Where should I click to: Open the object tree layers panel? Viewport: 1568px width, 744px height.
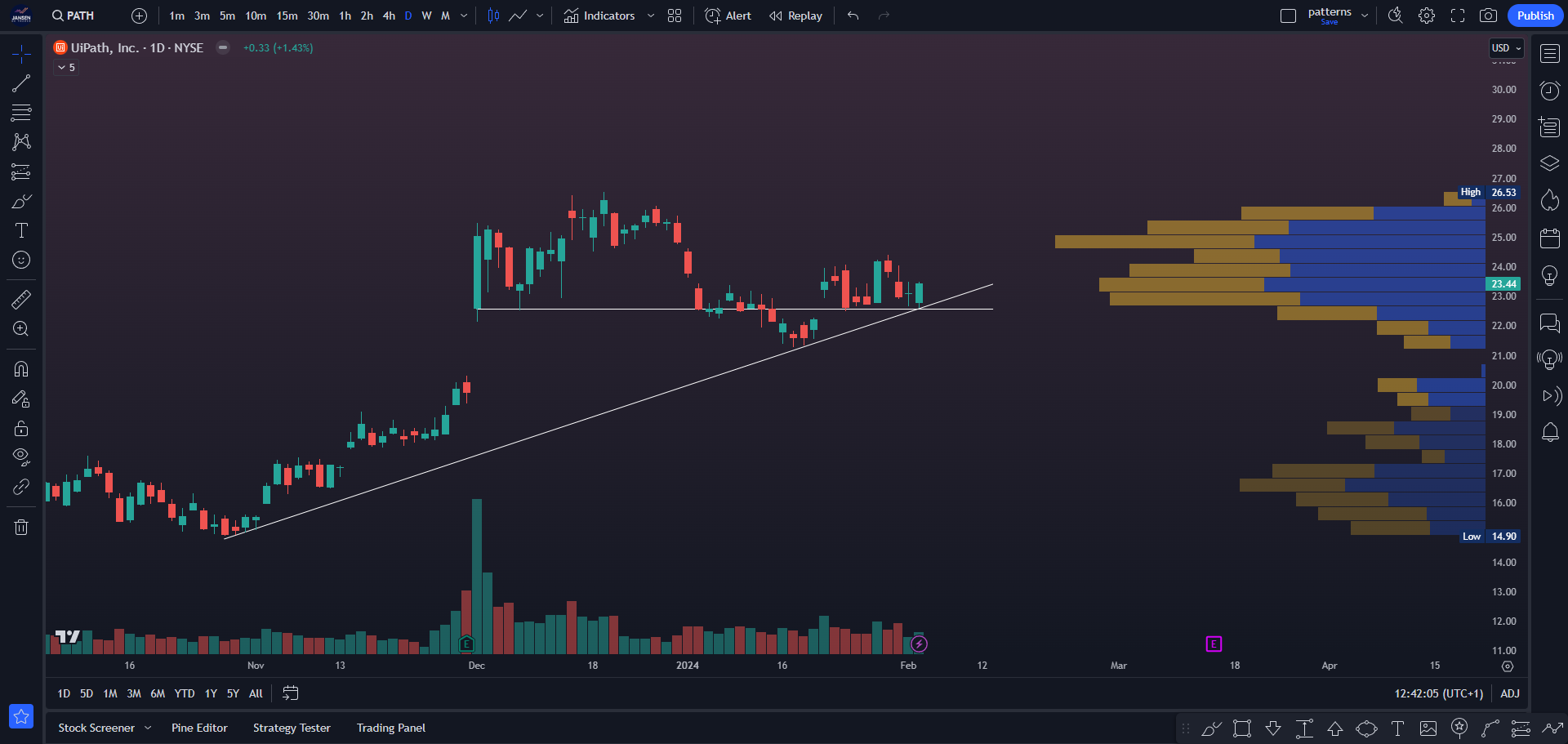point(1550,163)
